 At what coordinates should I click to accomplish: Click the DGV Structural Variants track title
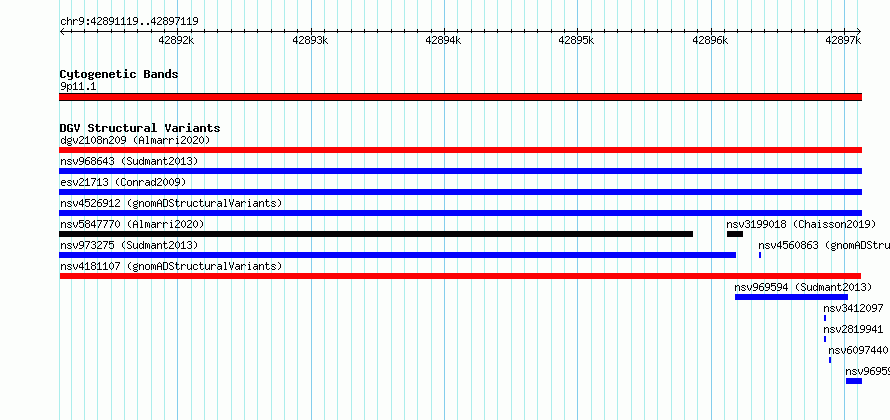point(140,128)
